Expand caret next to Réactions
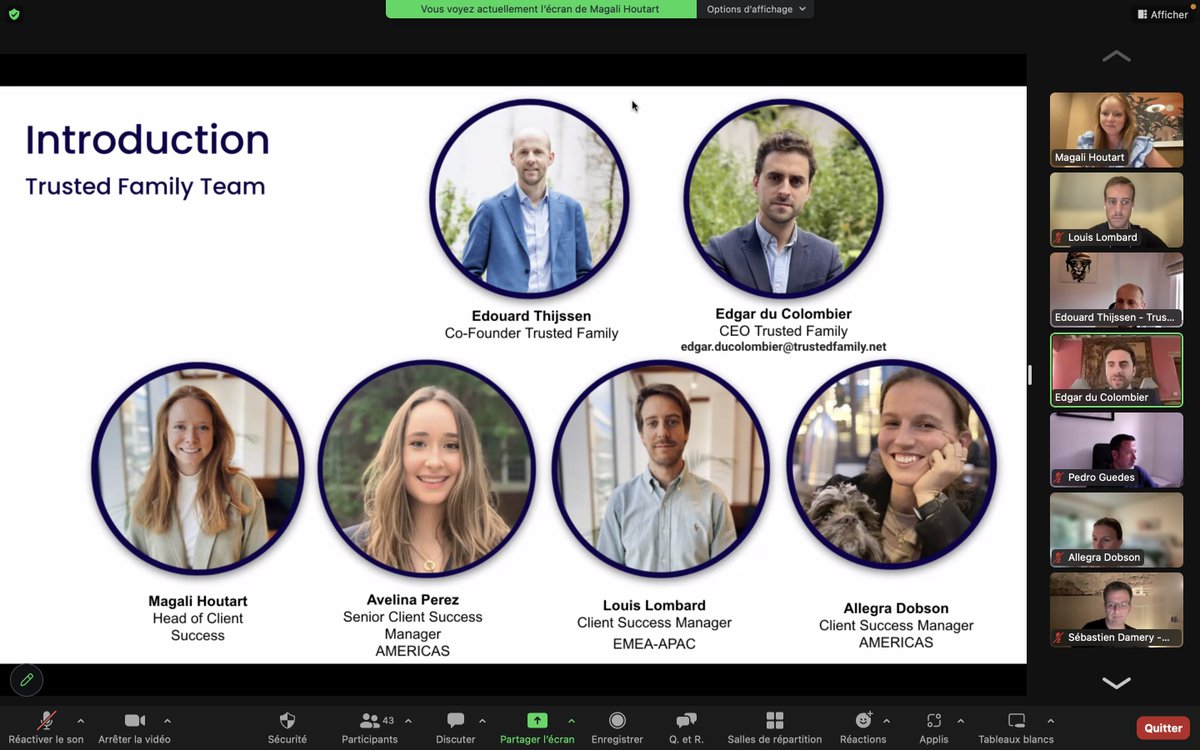This screenshot has height=750, width=1200. pos(886,720)
